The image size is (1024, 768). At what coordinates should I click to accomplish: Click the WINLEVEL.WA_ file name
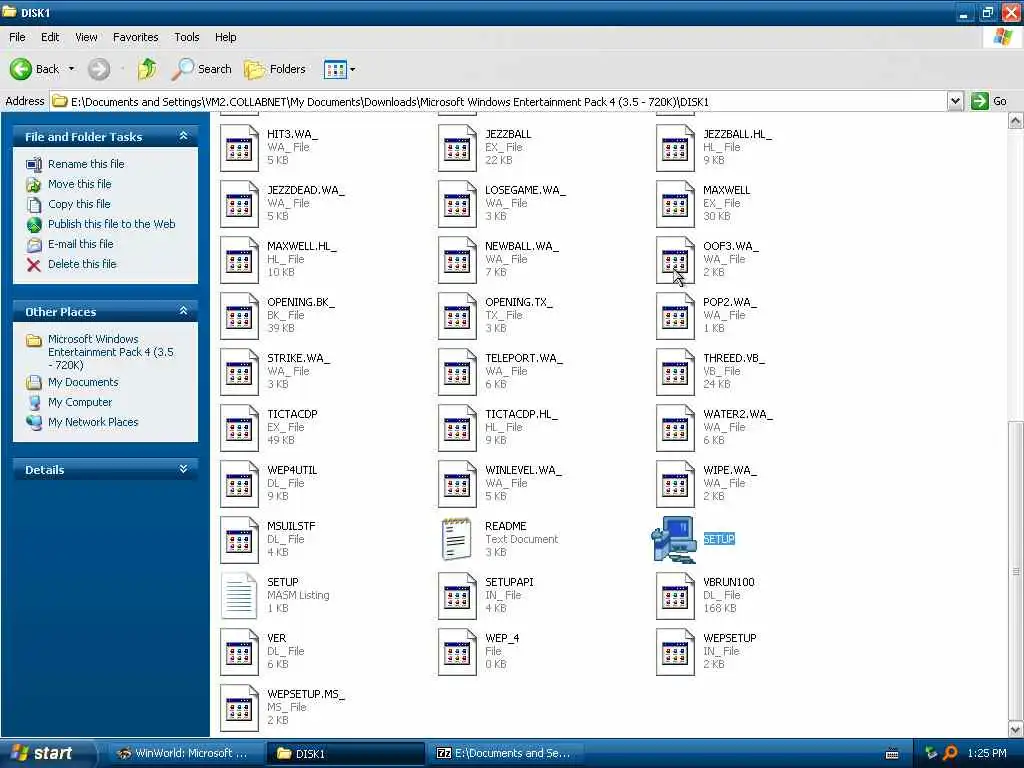click(523, 470)
